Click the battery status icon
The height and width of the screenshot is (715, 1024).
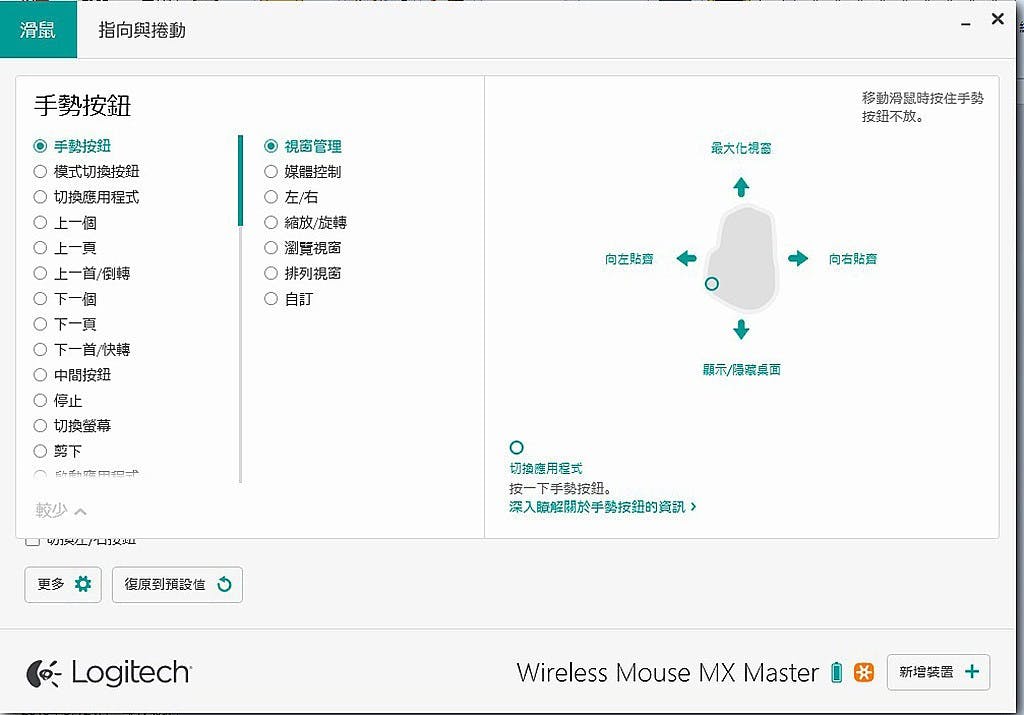click(x=837, y=672)
